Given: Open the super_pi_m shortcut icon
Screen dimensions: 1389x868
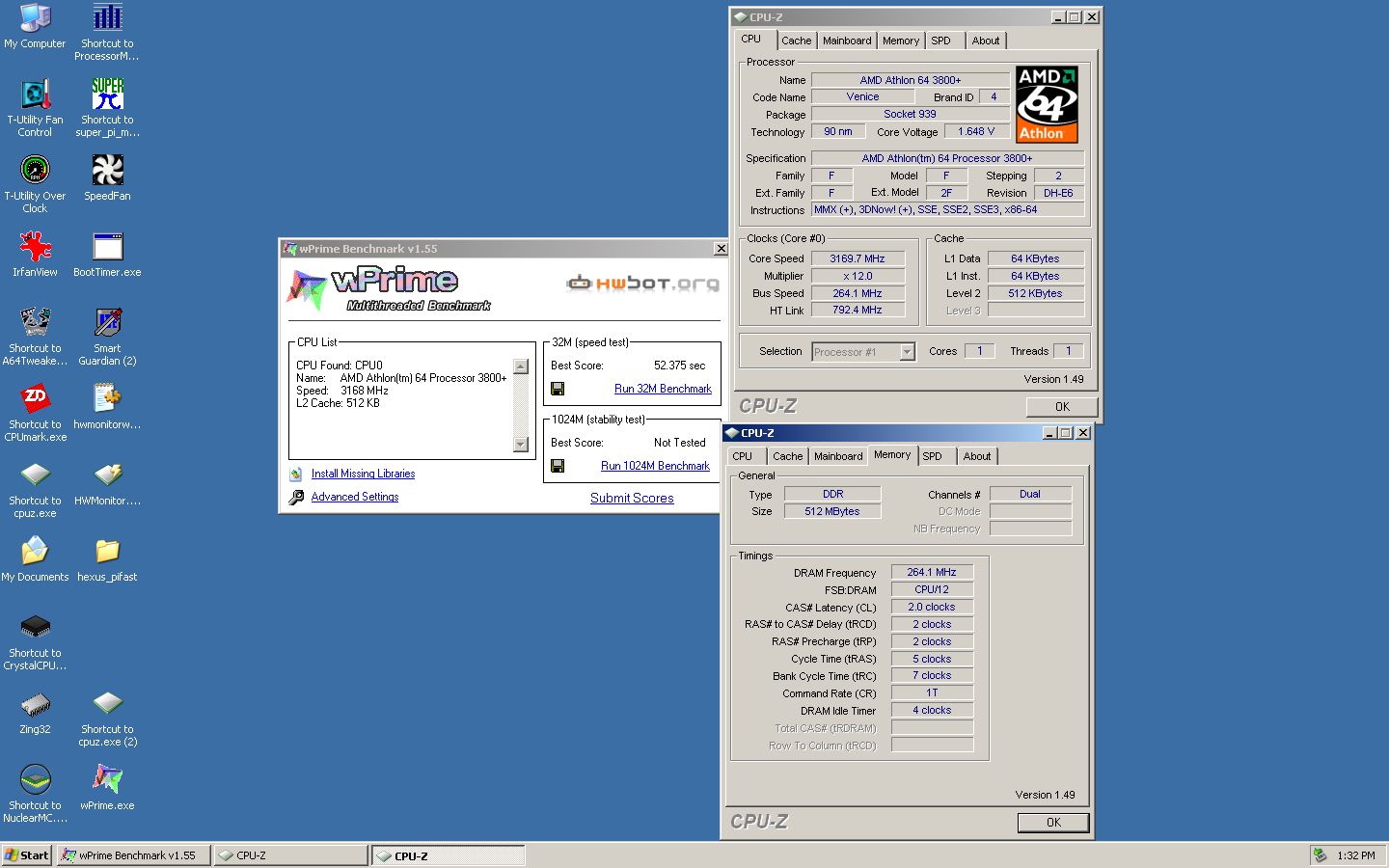Looking at the screenshot, I should (x=107, y=94).
